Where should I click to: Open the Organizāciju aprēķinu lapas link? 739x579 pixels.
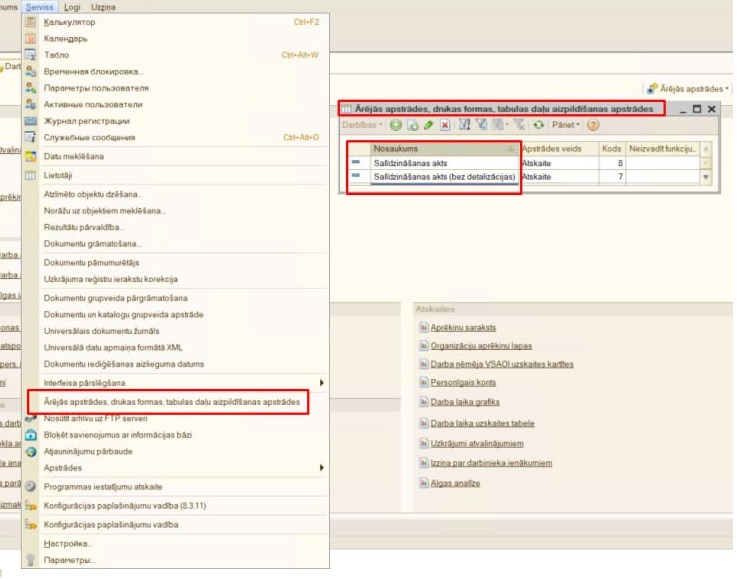point(481,346)
